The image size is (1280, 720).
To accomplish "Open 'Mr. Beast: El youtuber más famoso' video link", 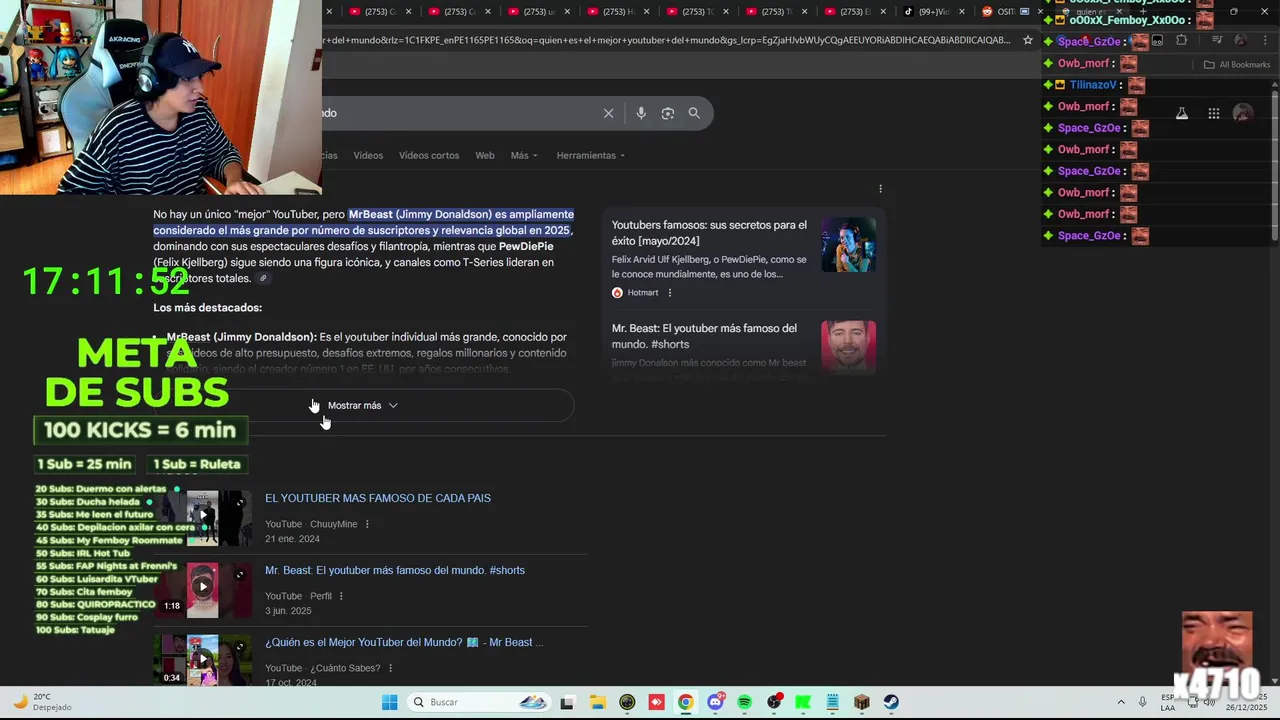I will pos(395,570).
